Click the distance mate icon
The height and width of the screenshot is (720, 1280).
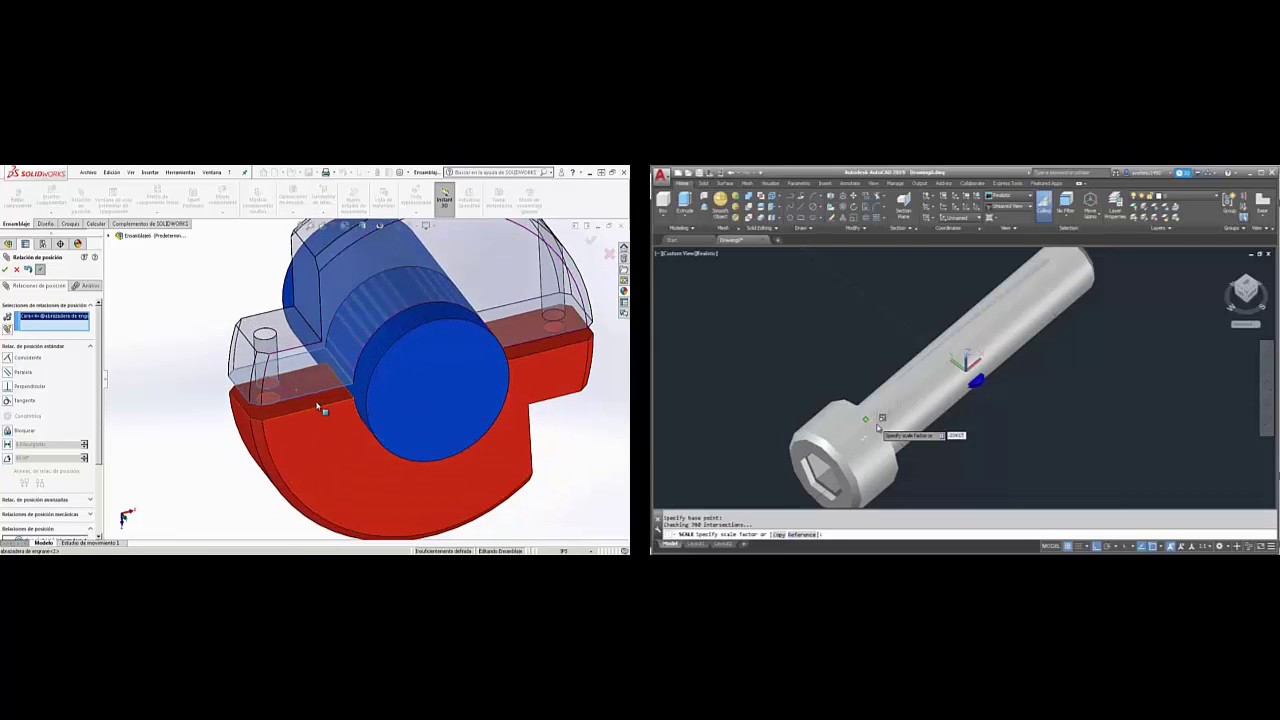pos(7,444)
